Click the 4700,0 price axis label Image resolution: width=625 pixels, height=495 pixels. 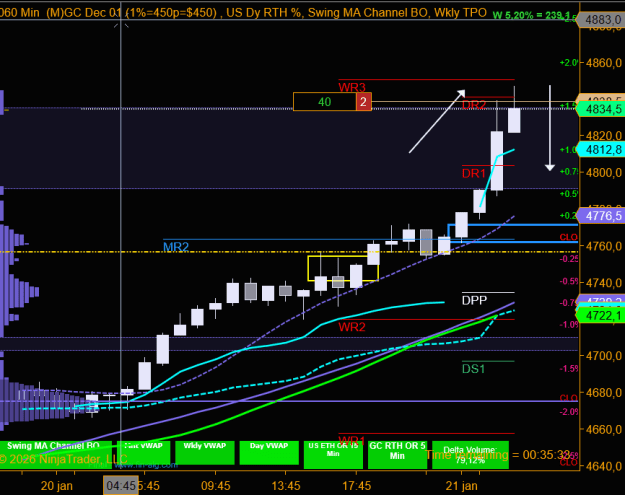point(604,356)
